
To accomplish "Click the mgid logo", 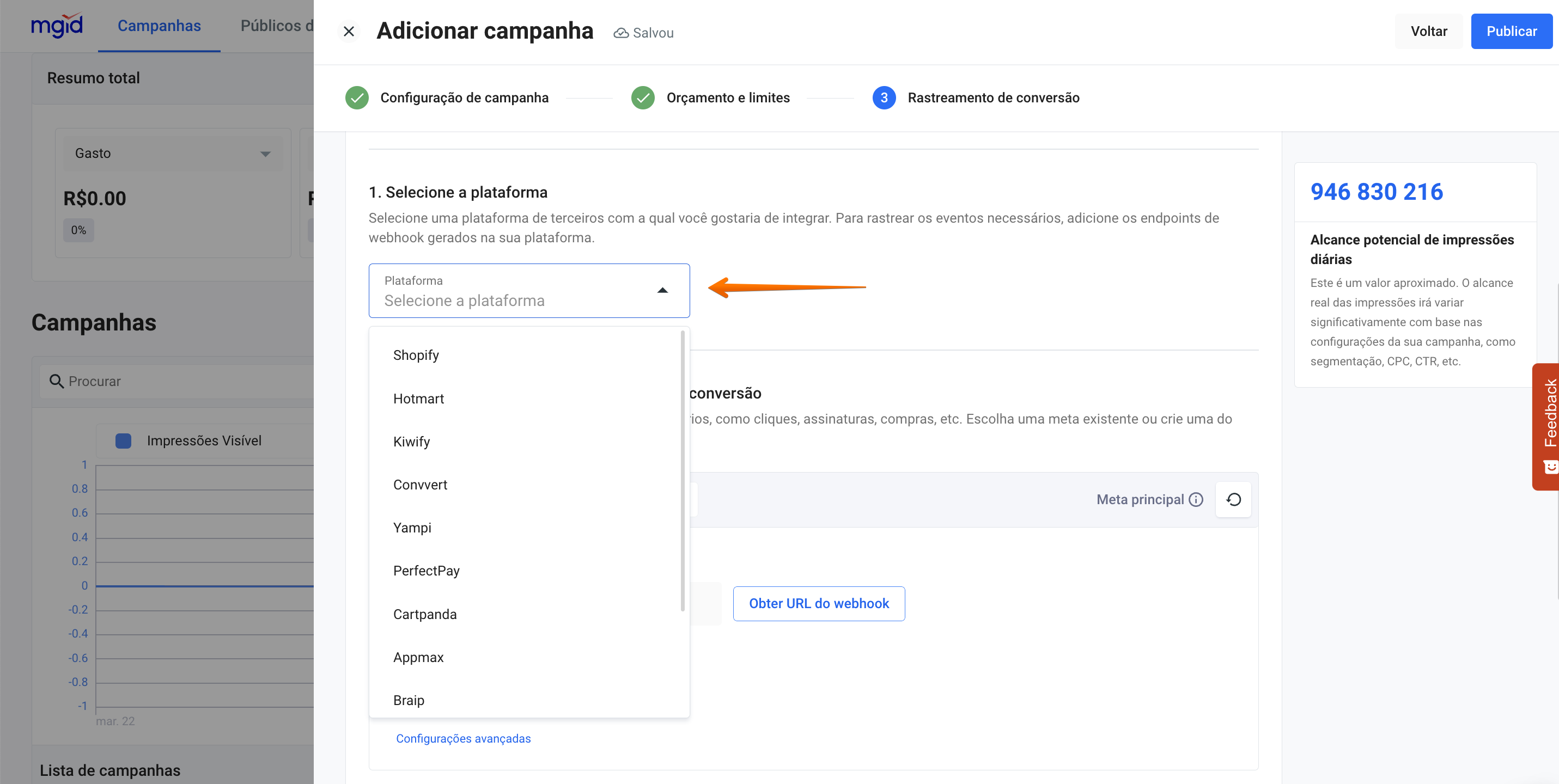I will coord(57,26).
